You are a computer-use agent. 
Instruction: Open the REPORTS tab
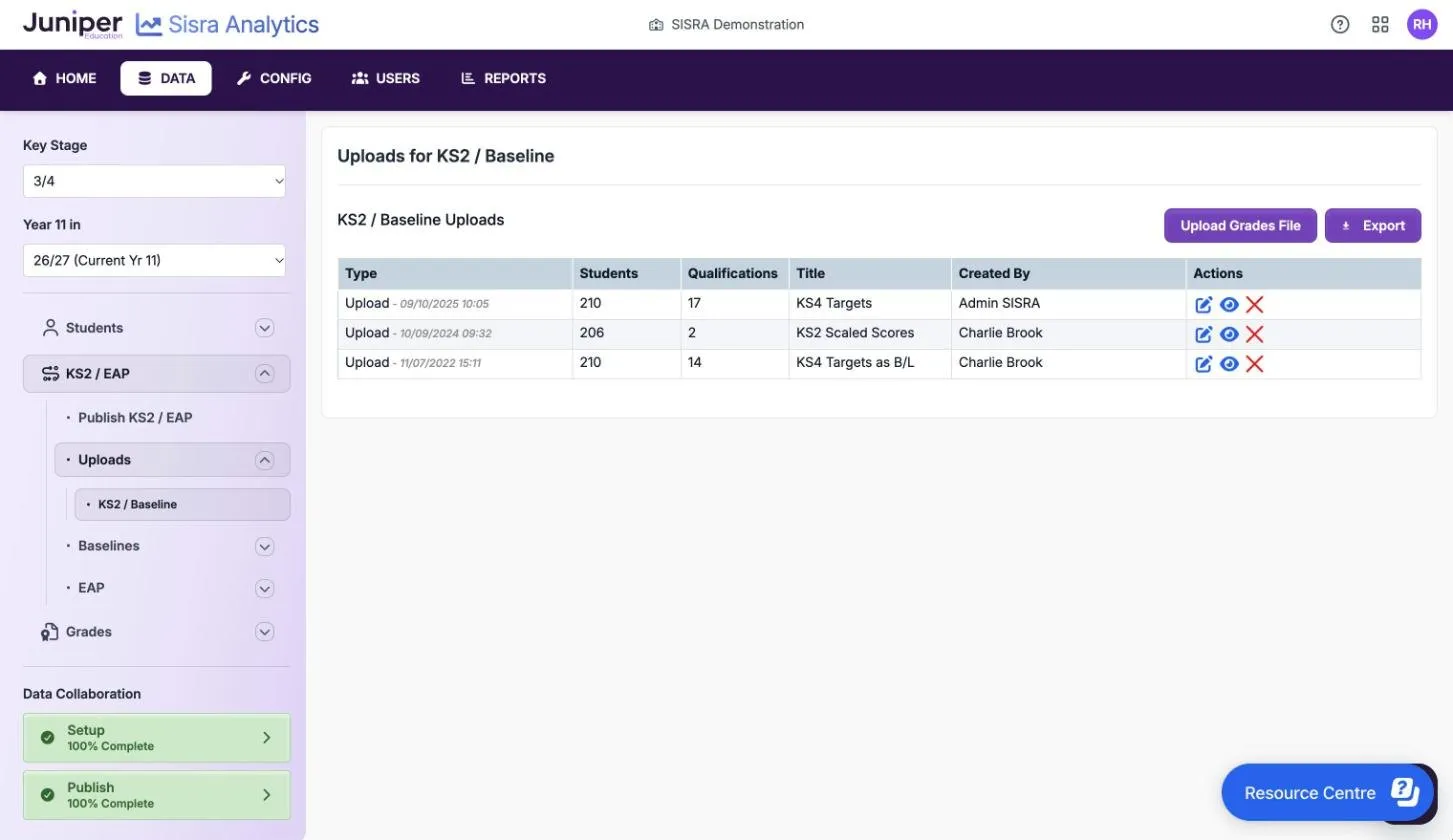click(503, 78)
